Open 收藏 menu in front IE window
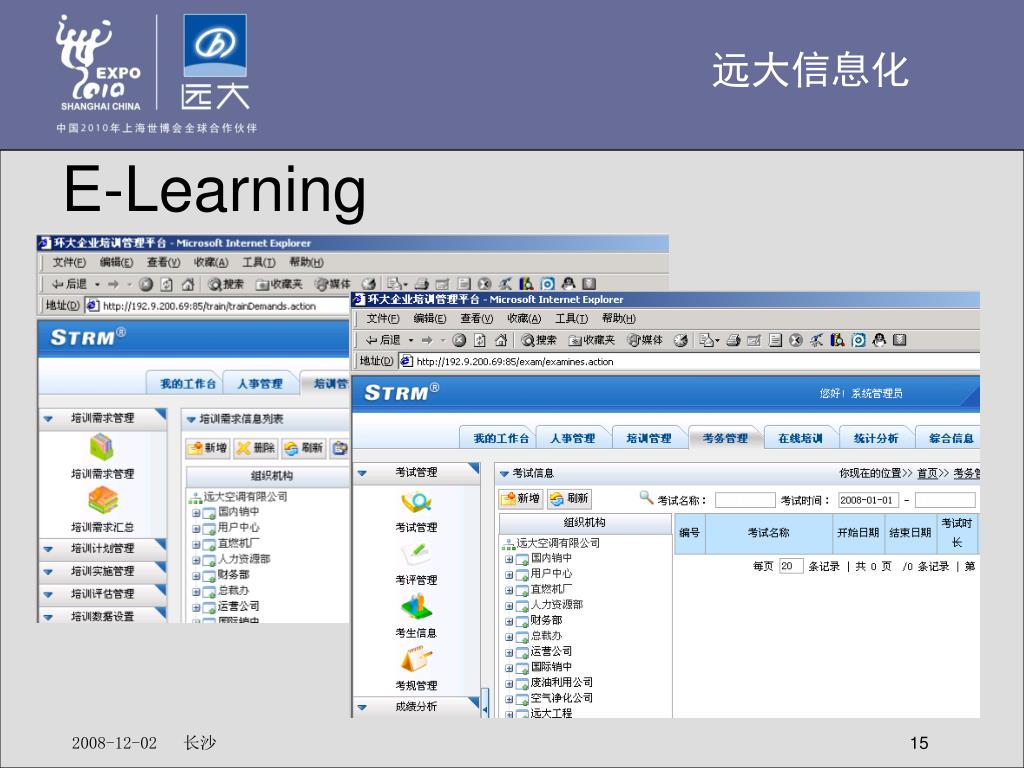Screen dimensions: 1024x768 pyautogui.click(x=524, y=319)
